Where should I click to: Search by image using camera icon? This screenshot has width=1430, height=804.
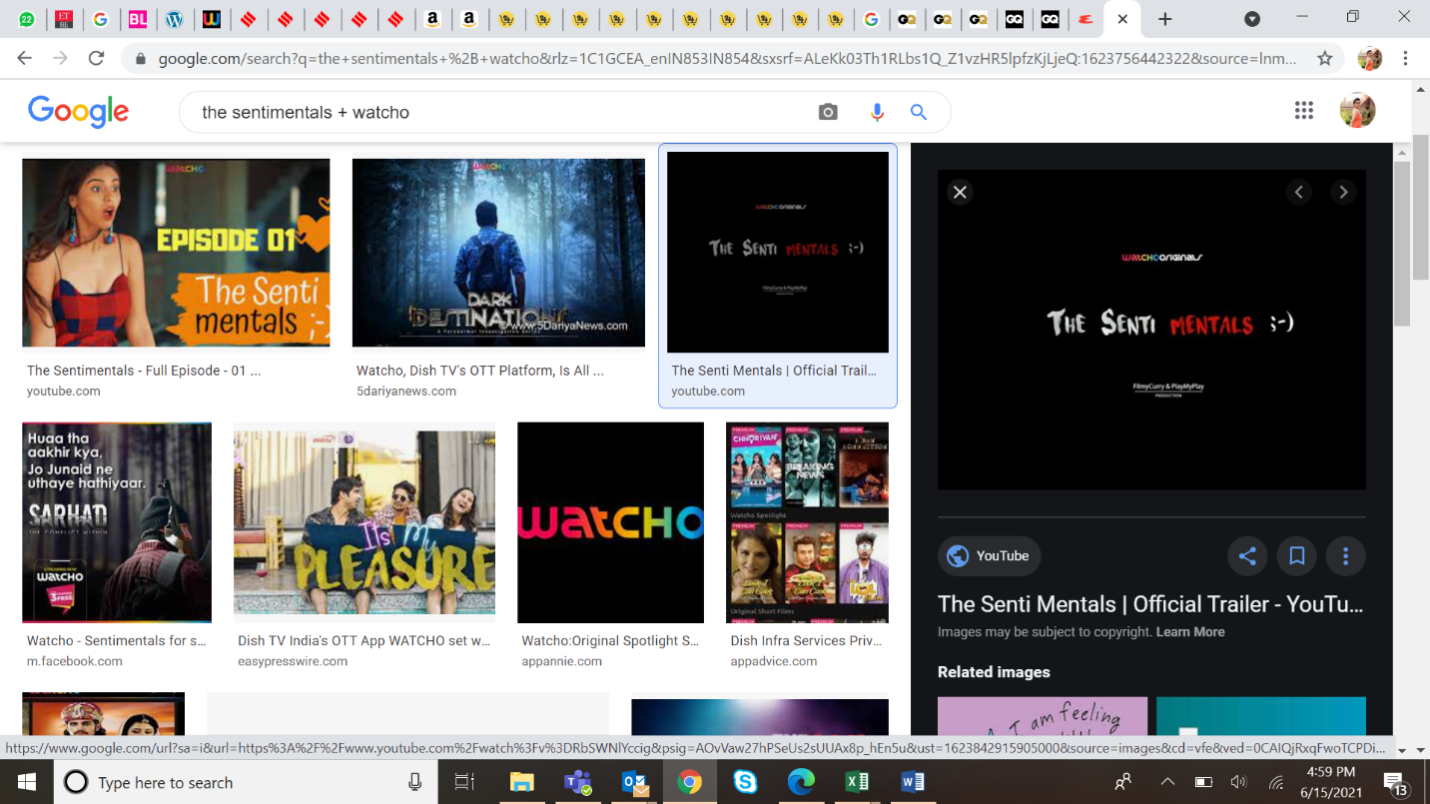pyautogui.click(x=828, y=112)
